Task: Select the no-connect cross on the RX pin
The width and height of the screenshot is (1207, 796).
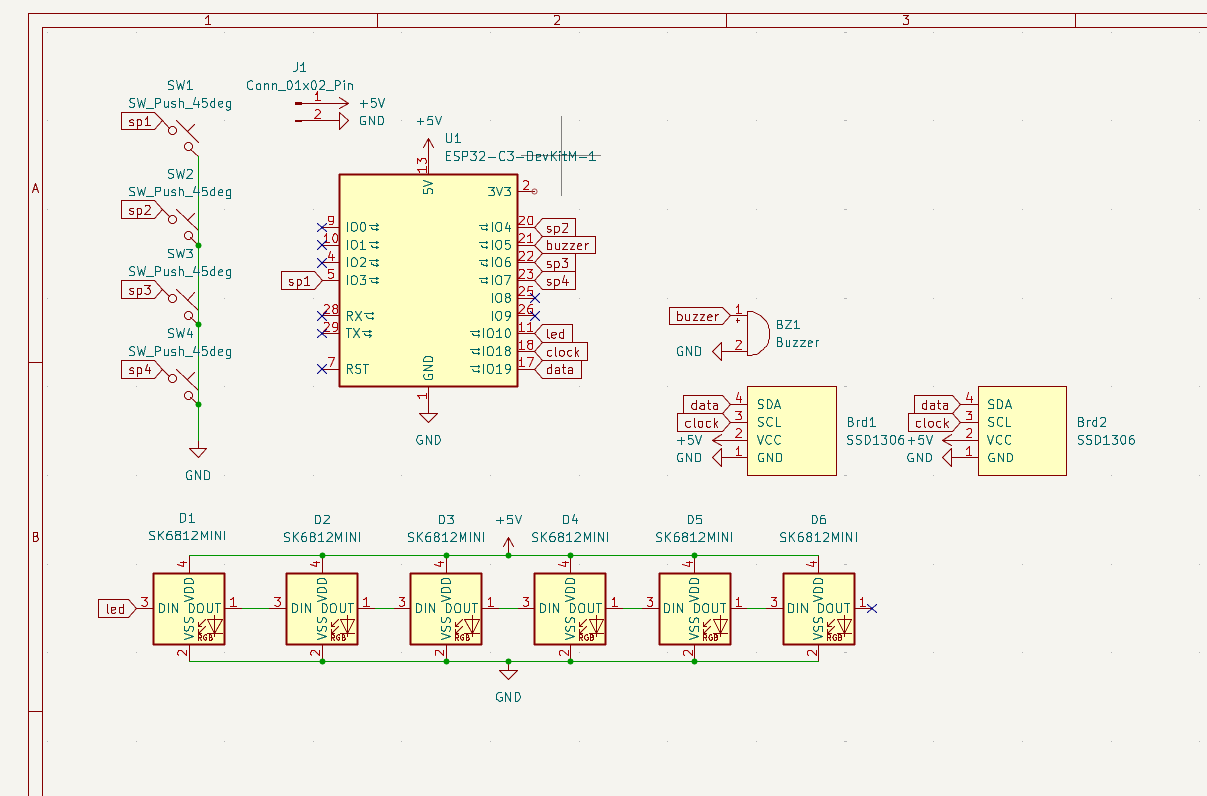Action: point(321,316)
